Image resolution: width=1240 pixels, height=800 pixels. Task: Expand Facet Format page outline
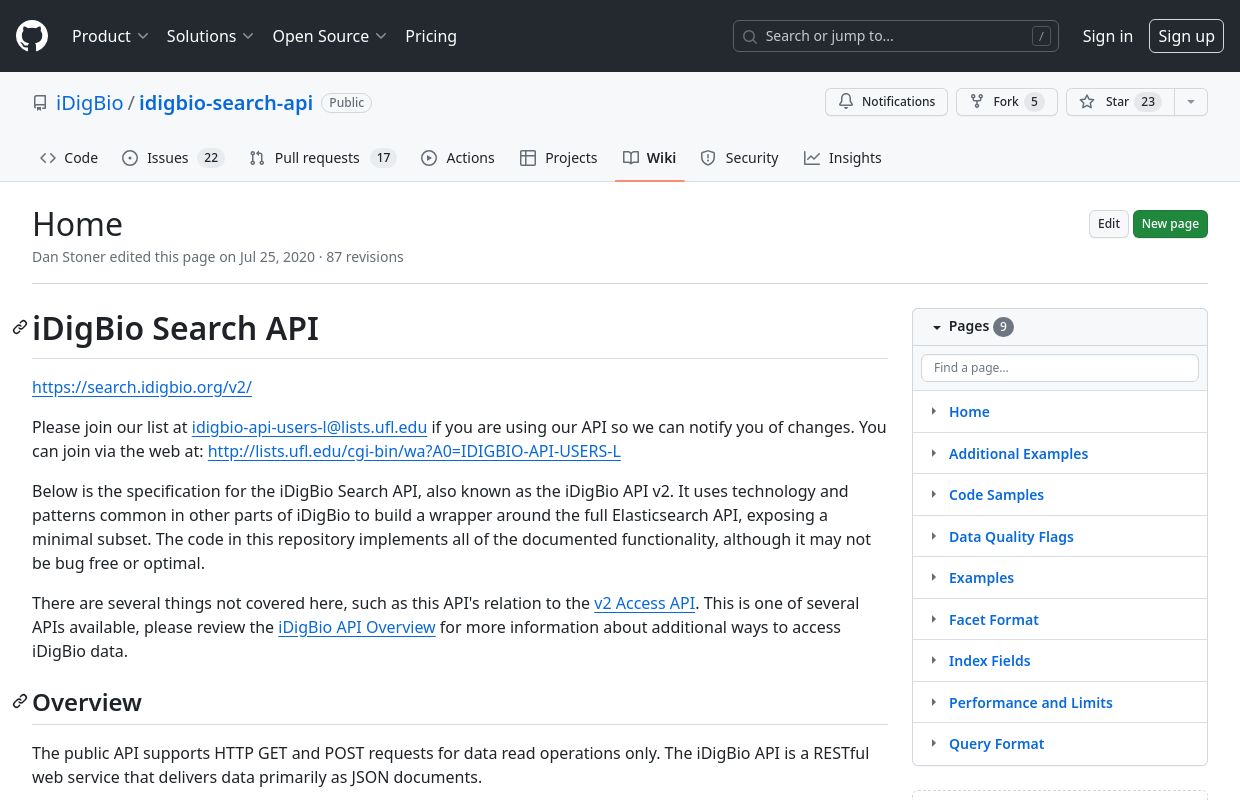coord(934,619)
